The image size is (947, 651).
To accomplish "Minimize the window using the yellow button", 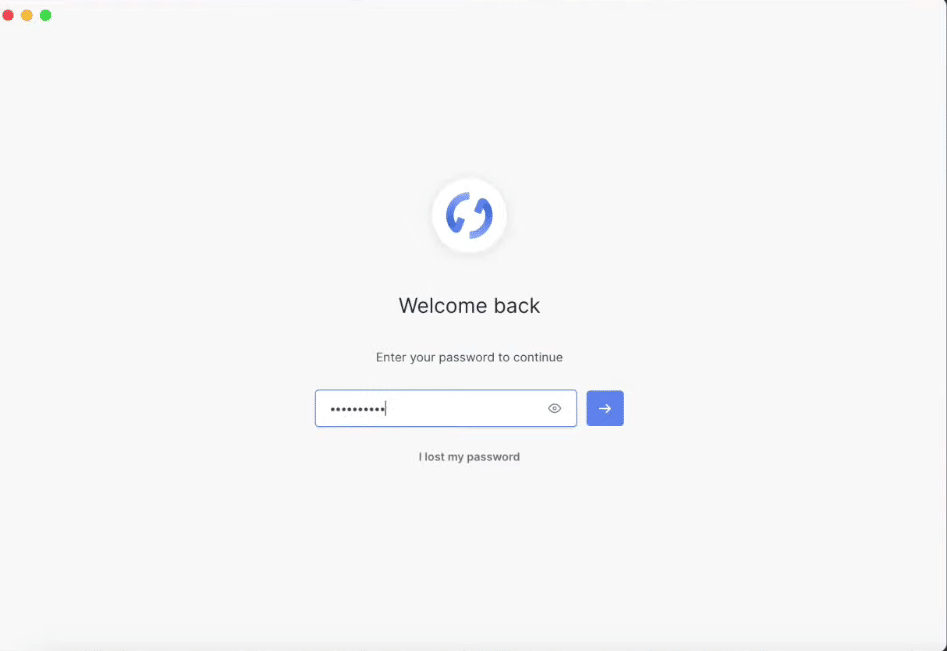I will (27, 15).
